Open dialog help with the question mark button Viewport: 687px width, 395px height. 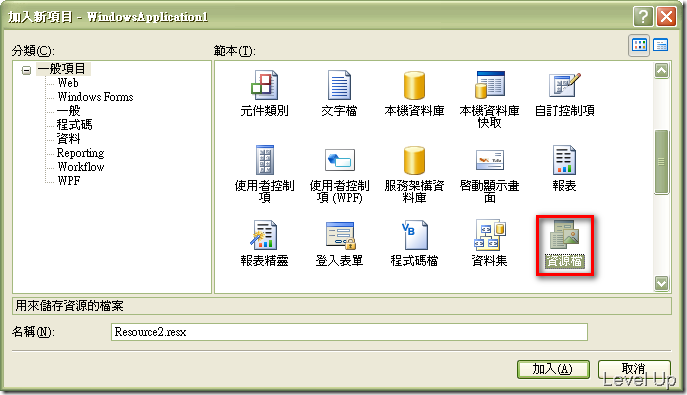pos(643,17)
